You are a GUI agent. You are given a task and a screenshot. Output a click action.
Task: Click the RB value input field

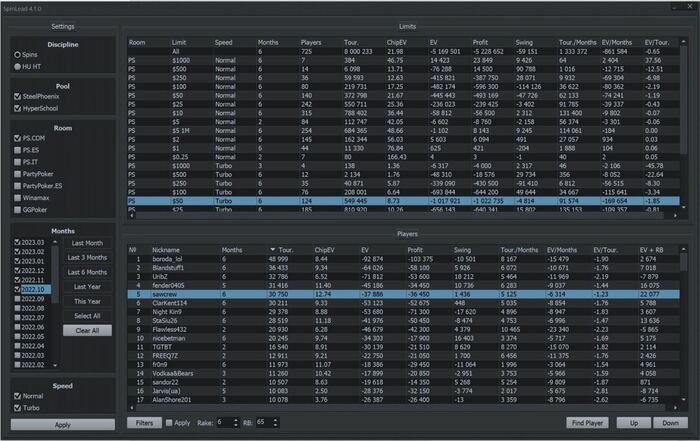point(264,422)
